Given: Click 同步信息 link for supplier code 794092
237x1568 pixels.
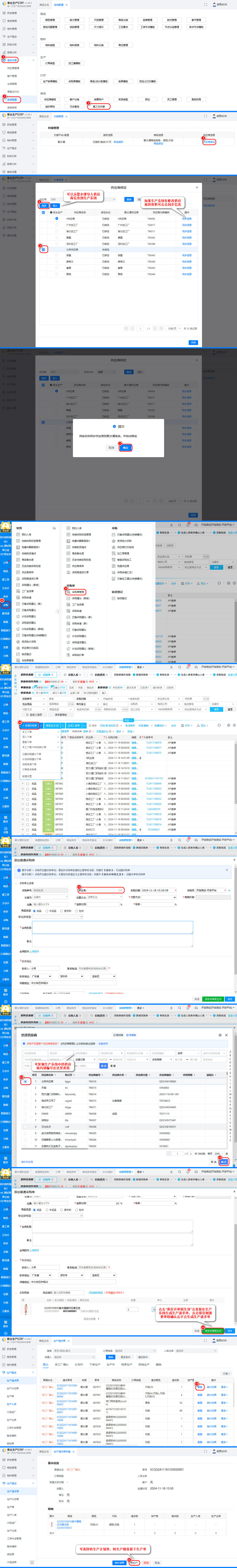Looking at the screenshot, I should pos(186,218).
